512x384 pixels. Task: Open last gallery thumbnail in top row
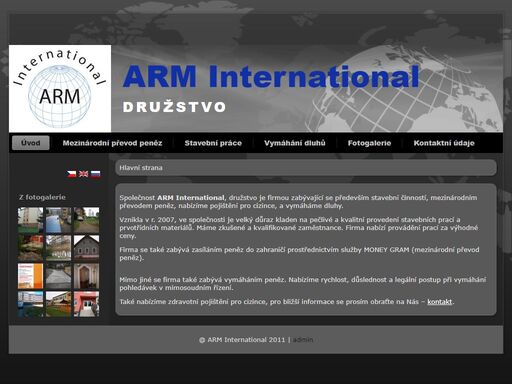86,220
